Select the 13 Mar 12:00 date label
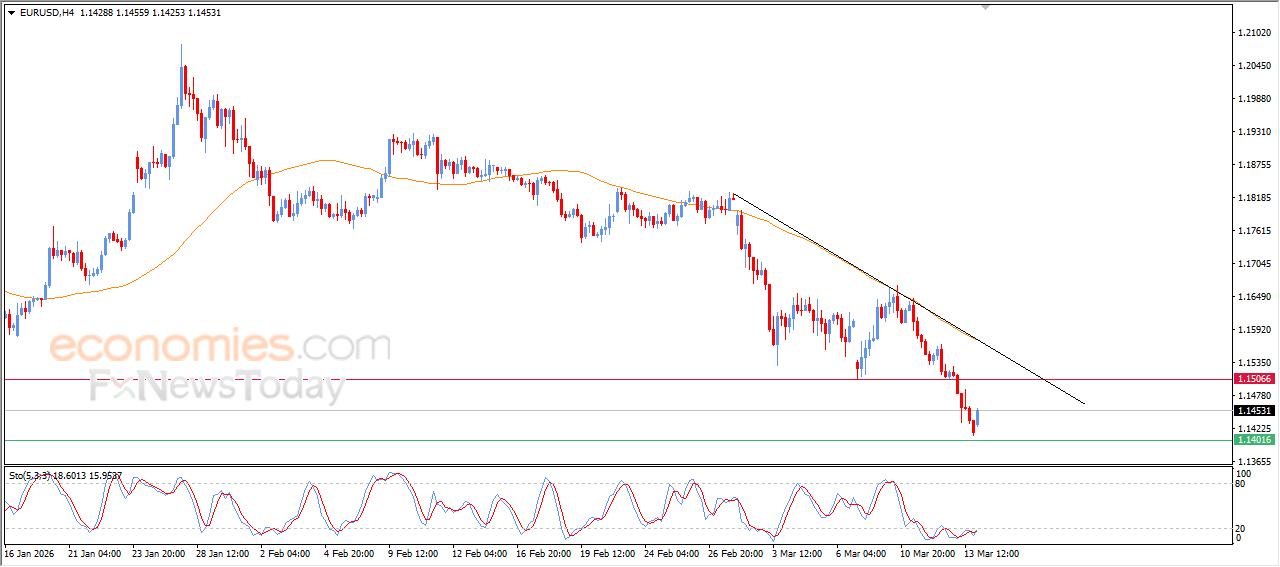The width and height of the screenshot is (1280, 567). (991, 552)
